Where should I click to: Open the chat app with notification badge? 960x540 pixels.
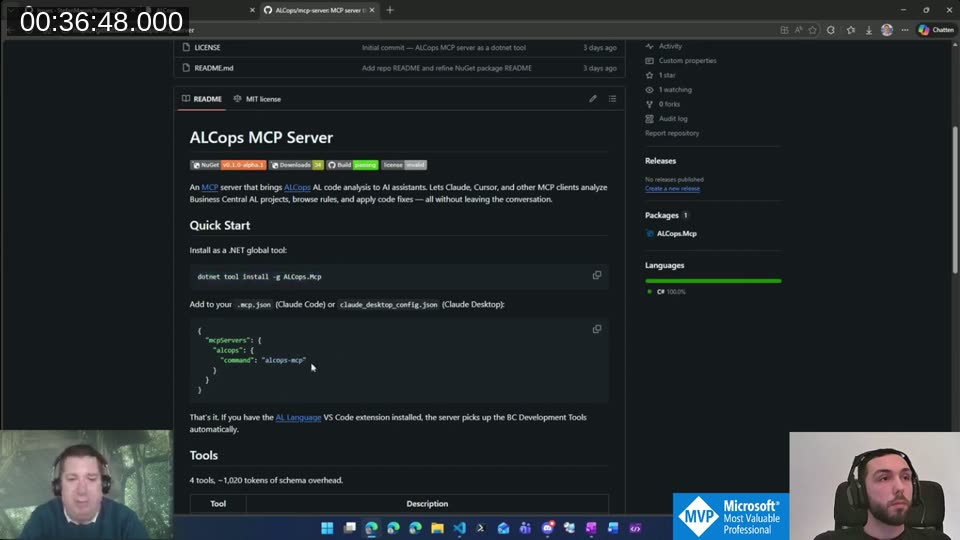[x=547, y=528]
